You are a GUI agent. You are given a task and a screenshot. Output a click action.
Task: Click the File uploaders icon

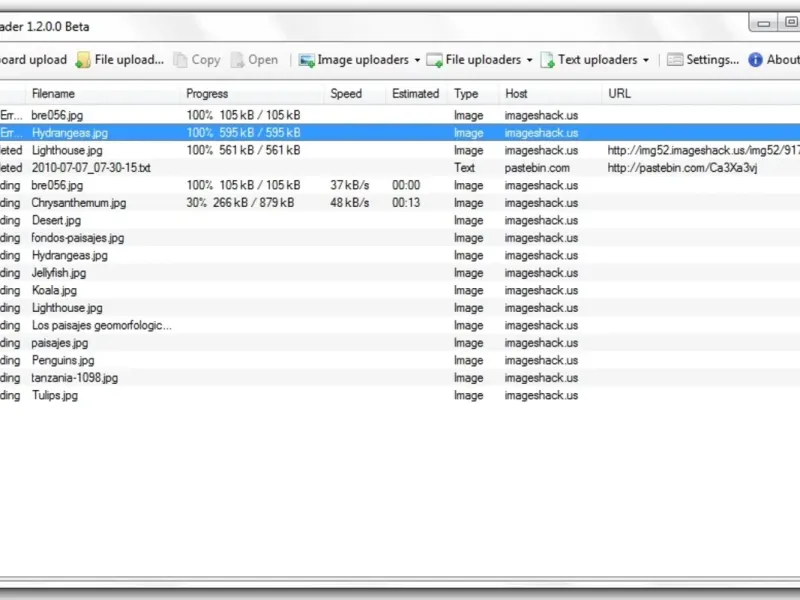(434, 60)
